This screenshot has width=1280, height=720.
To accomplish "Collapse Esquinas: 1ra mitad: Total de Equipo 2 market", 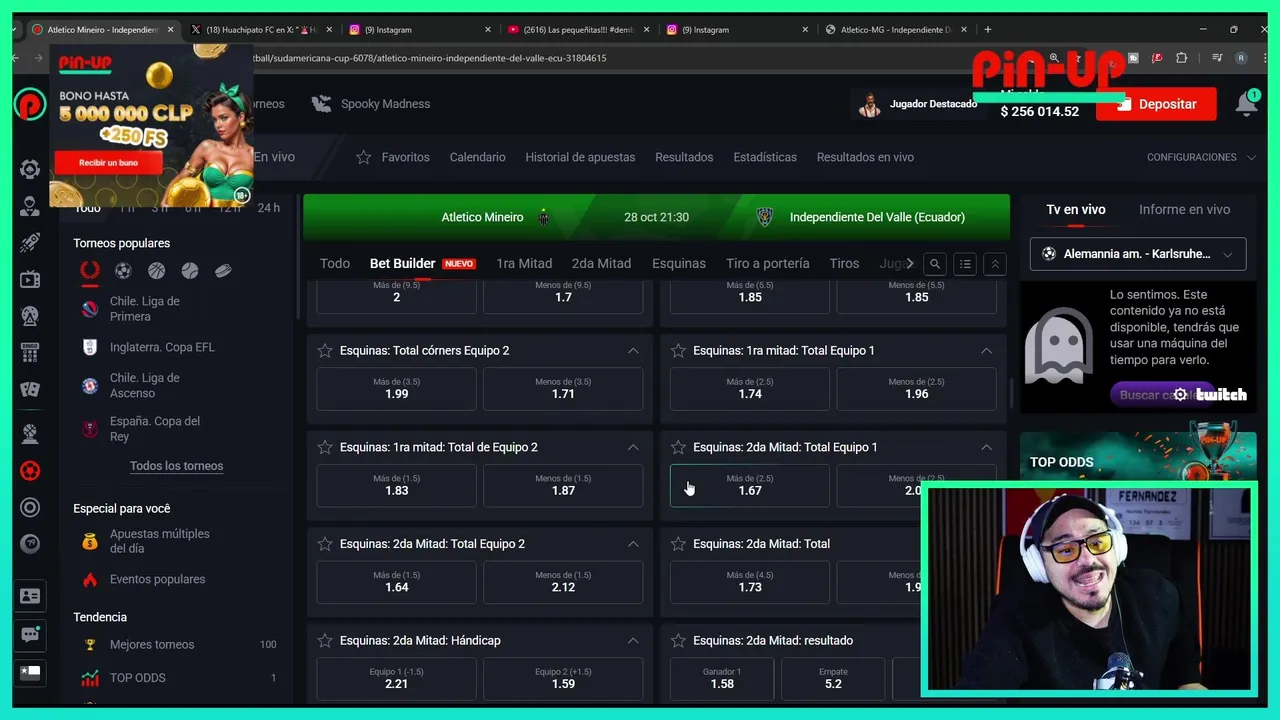I will [x=633, y=447].
